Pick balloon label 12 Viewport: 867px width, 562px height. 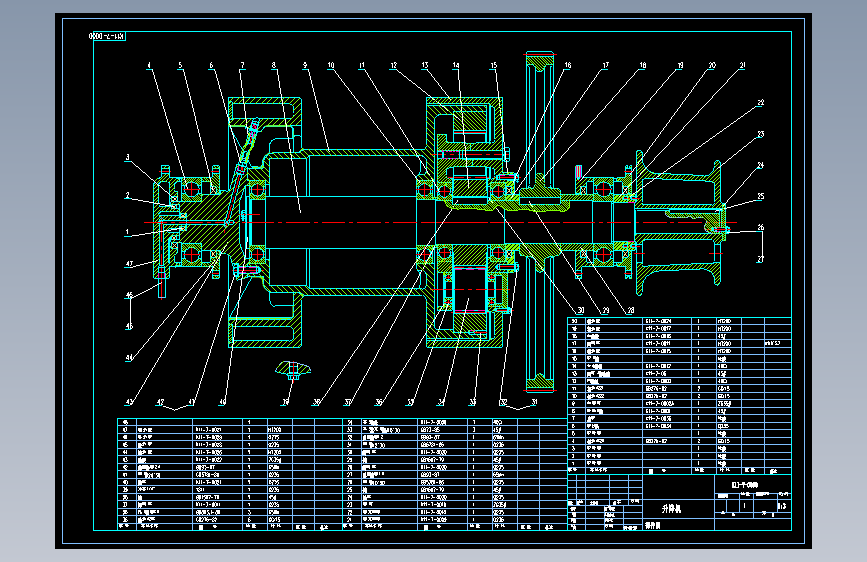click(x=394, y=65)
